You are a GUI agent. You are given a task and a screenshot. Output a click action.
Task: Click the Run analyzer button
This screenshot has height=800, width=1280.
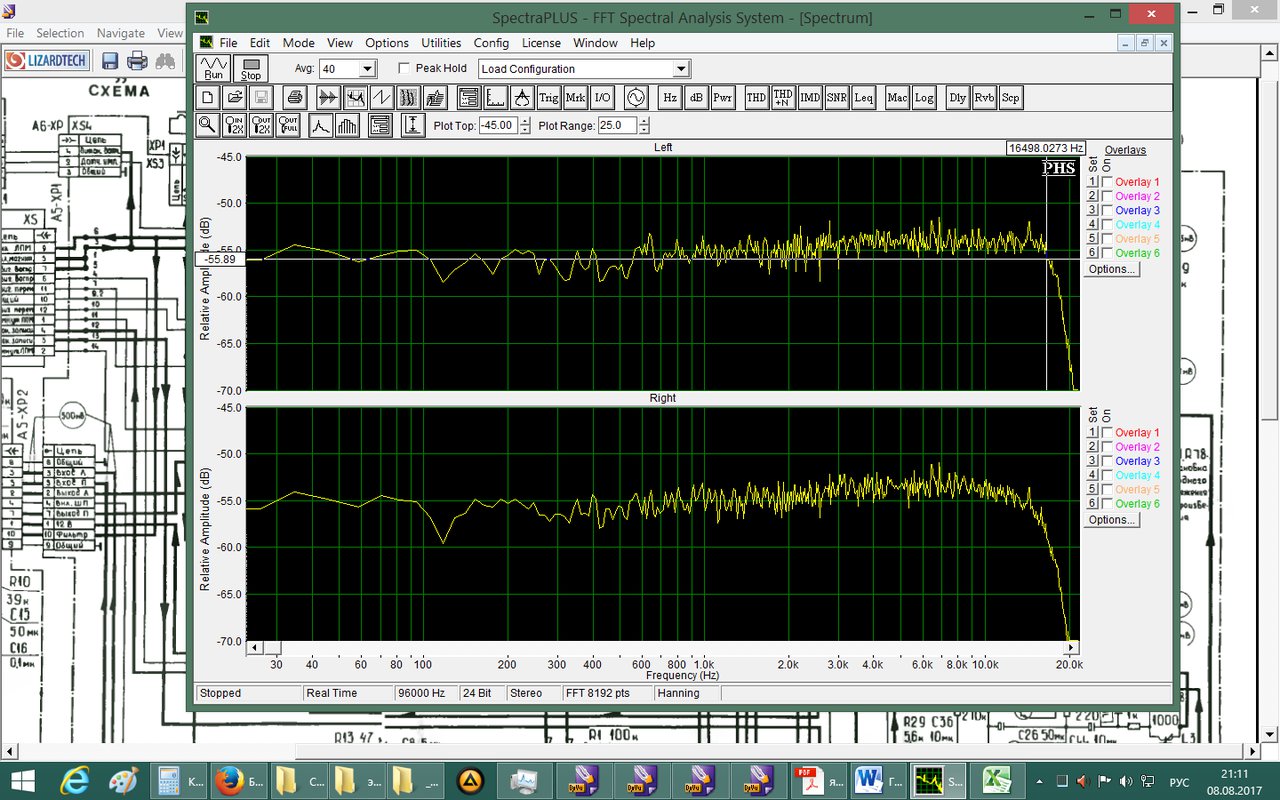[x=214, y=68]
